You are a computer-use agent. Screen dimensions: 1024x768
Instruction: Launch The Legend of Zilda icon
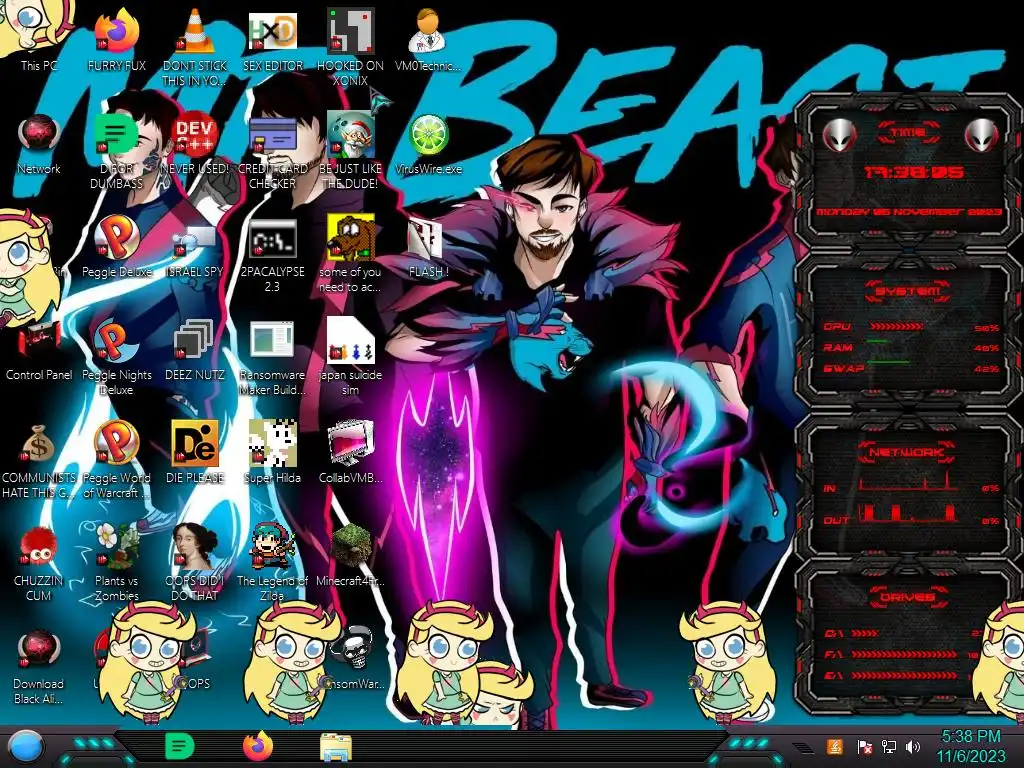[x=272, y=563]
